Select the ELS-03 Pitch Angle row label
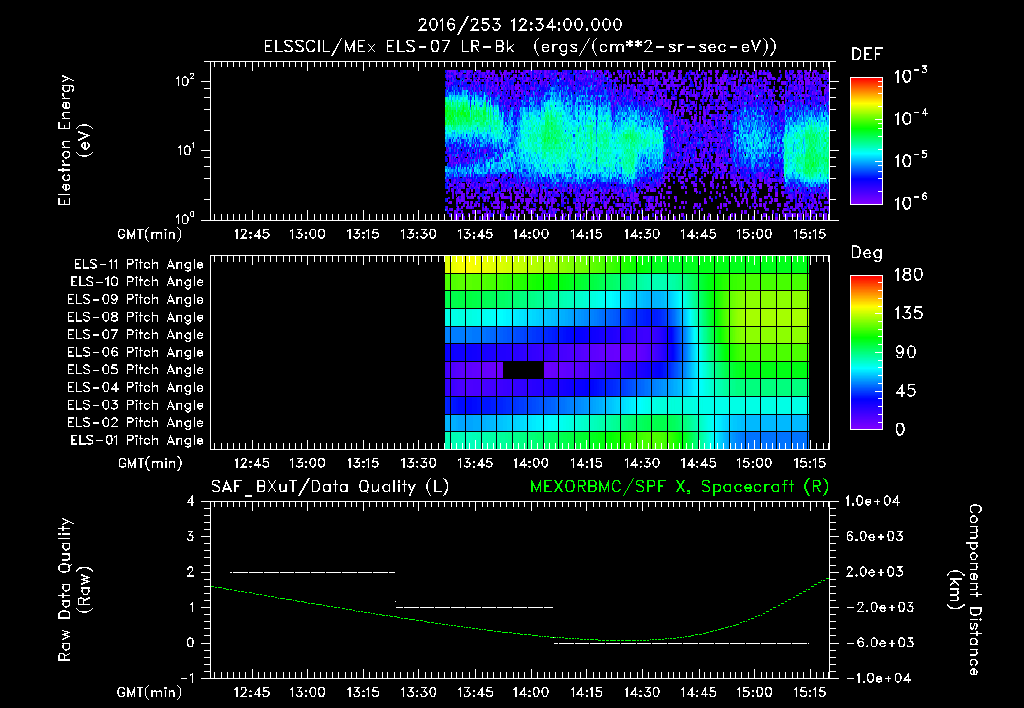 click(x=135, y=405)
